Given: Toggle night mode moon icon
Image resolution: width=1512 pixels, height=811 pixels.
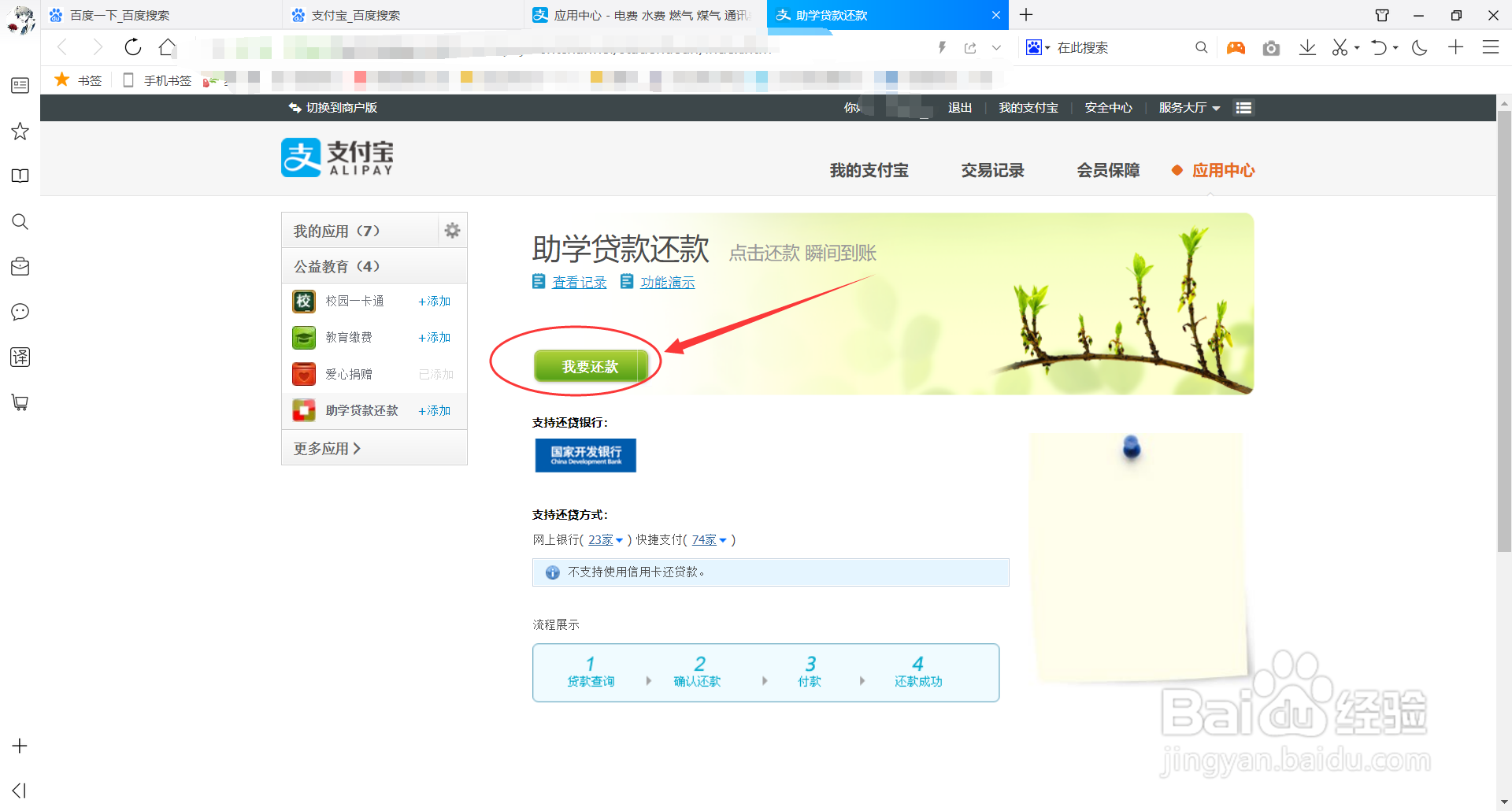Looking at the screenshot, I should 1420,47.
